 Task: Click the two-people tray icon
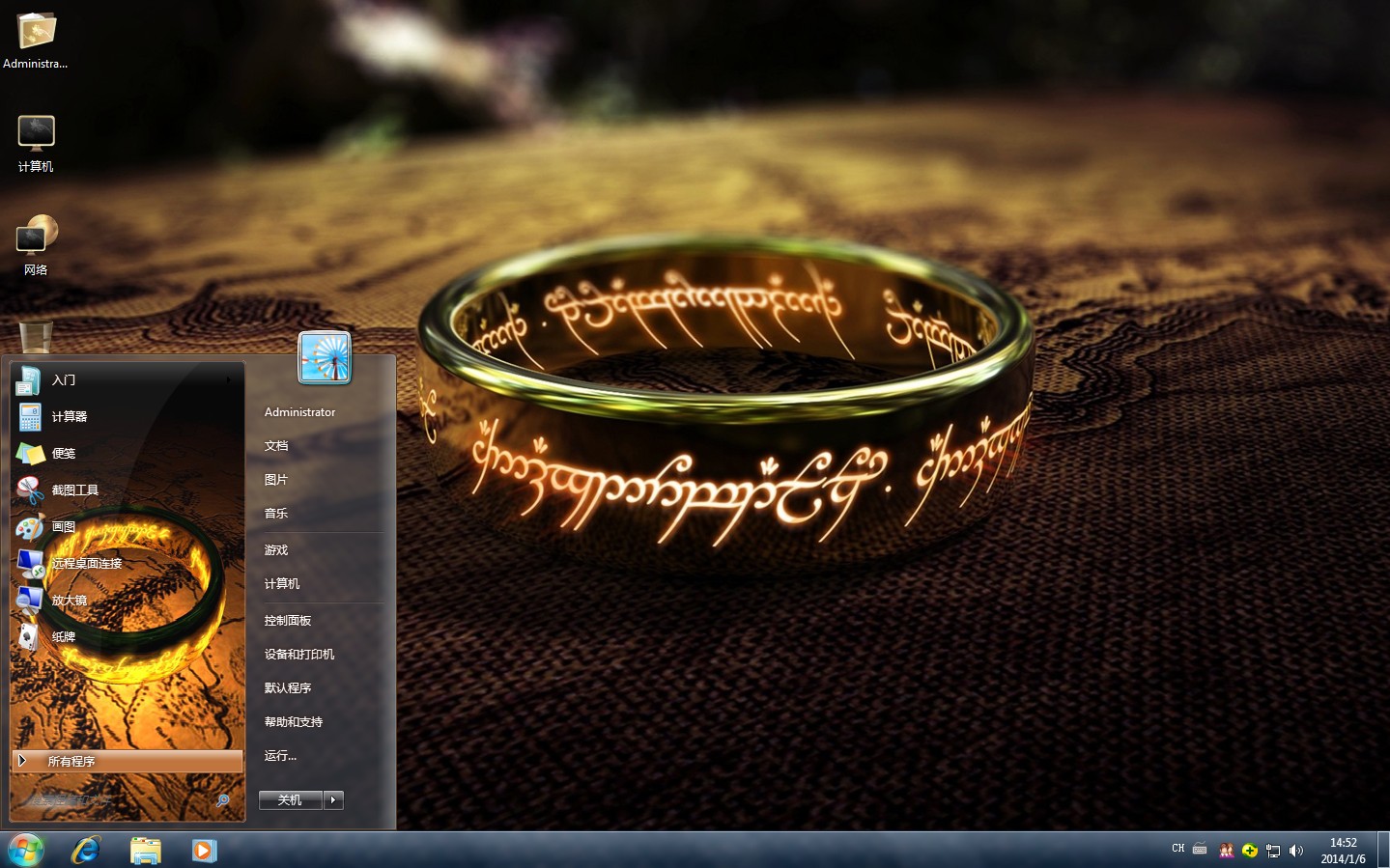pyautogui.click(x=1226, y=851)
